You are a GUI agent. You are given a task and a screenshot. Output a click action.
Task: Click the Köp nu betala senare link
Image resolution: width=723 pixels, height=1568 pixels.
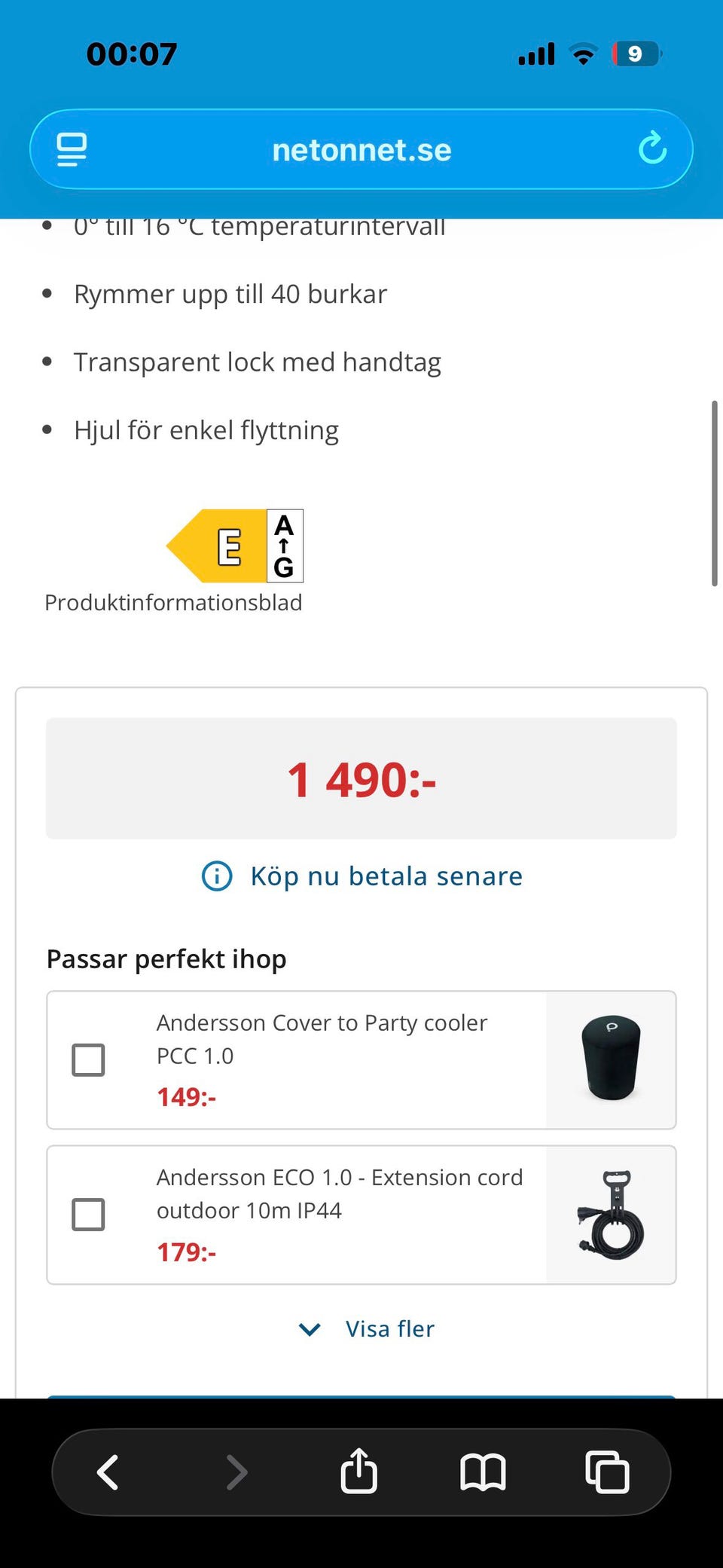click(386, 876)
